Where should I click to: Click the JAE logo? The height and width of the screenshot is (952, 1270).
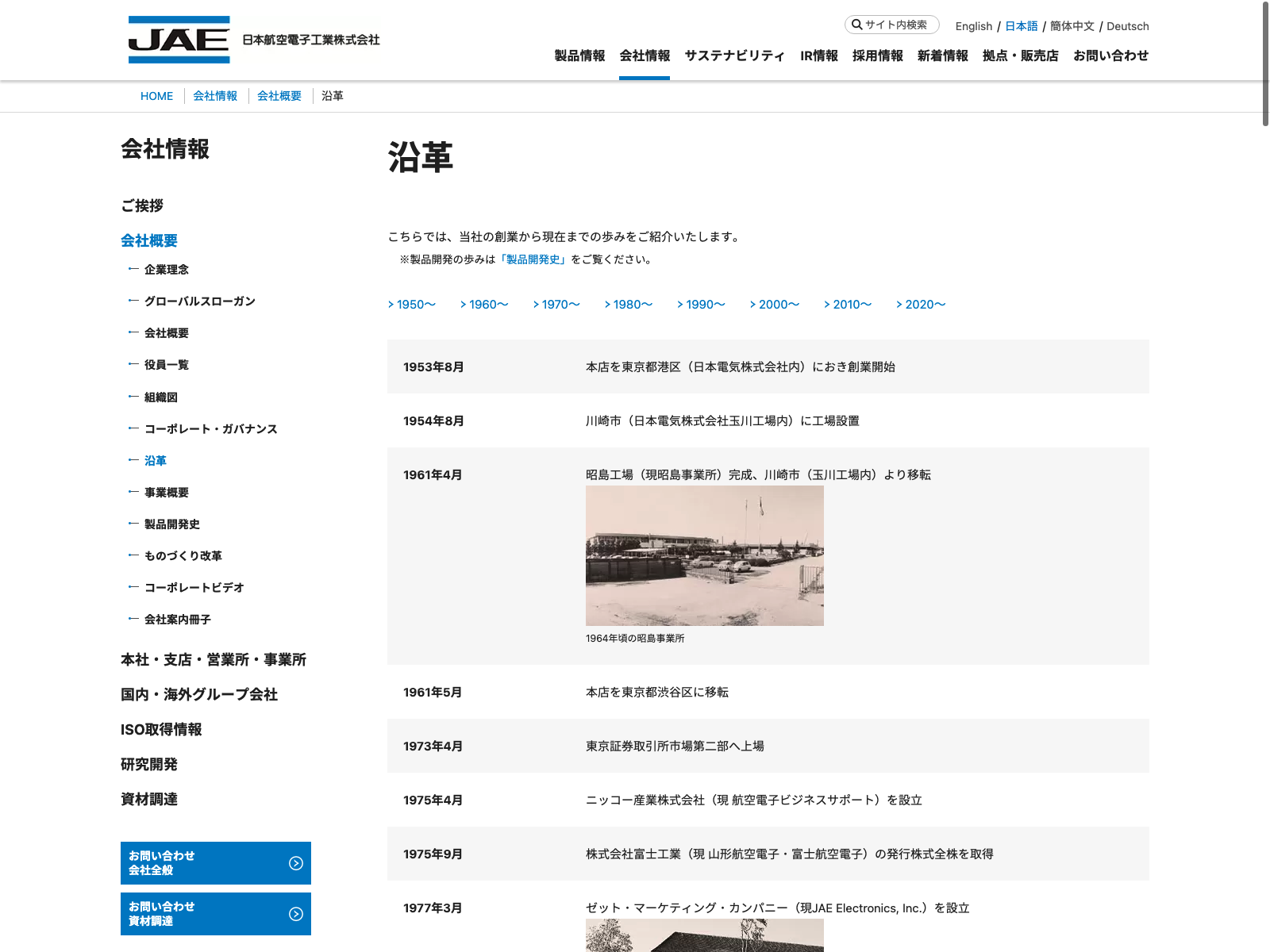pyautogui.click(x=179, y=40)
